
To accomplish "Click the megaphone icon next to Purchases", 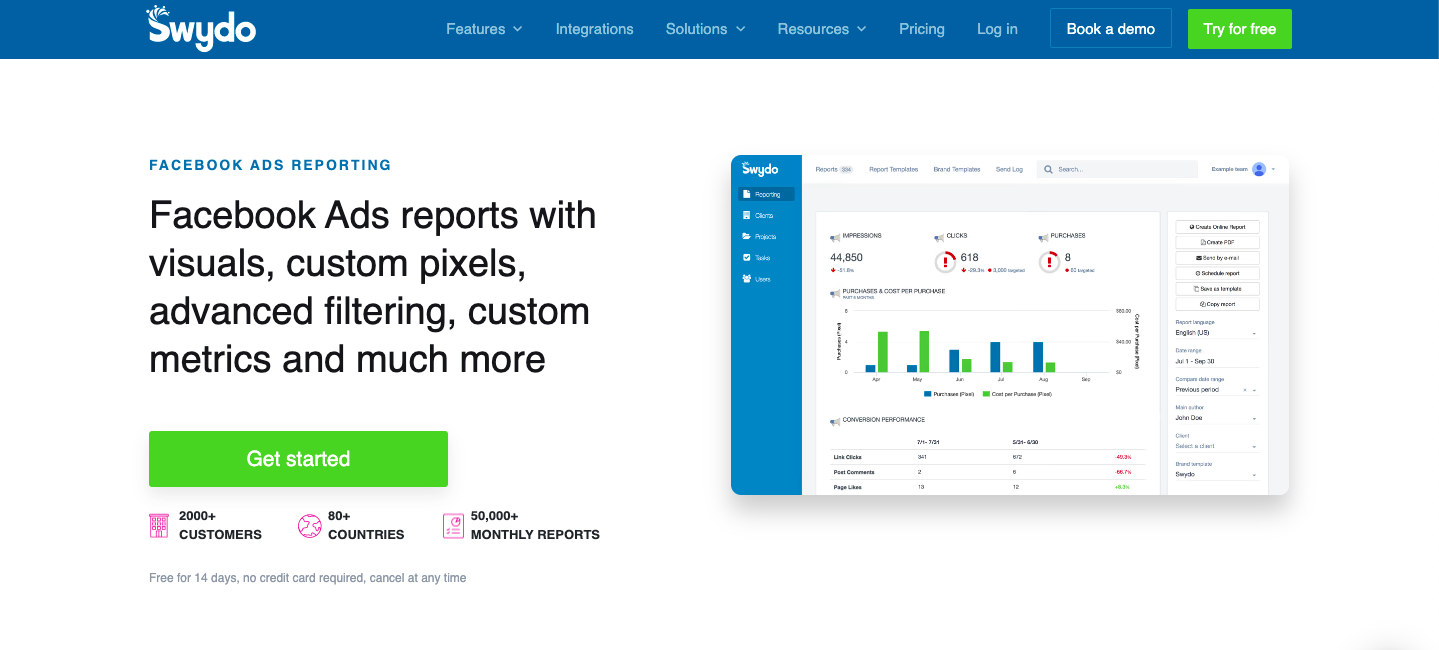I will pyautogui.click(x=1043, y=238).
